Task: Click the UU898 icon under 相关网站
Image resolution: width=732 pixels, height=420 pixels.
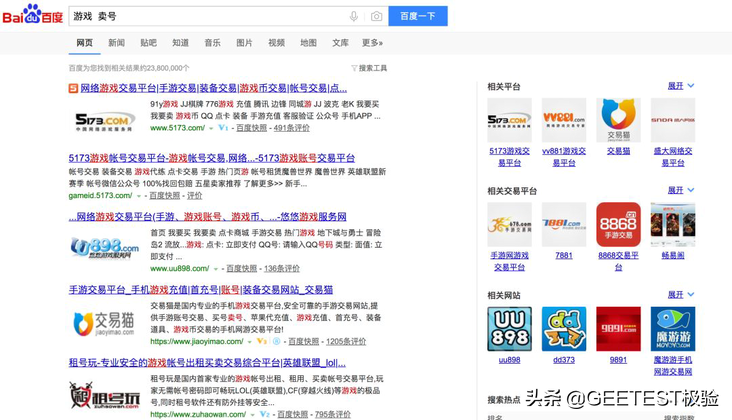Action: coord(509,329)
